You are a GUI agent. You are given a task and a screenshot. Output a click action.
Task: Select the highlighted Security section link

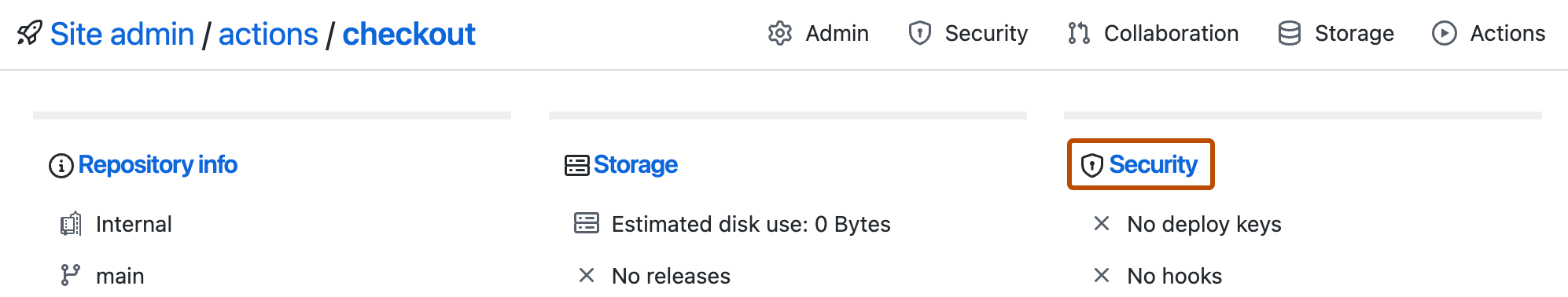tap(1153, 165)
